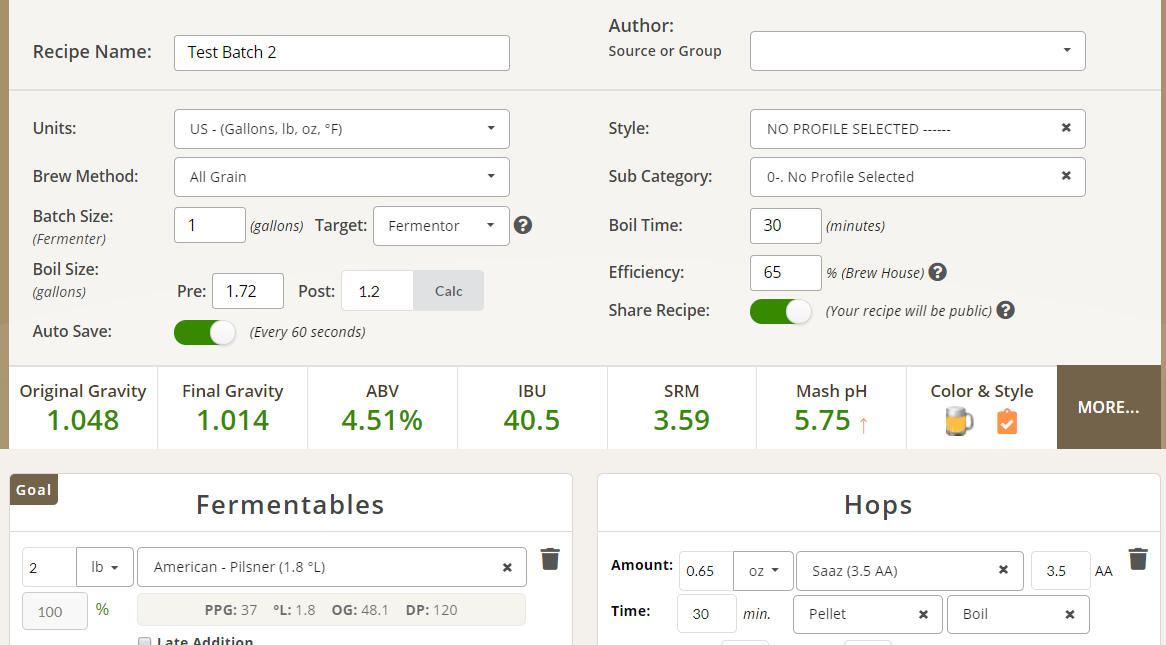Image resolution: width=1166 pixels, height=645 pixels.
Task: Toggle the Auto Save switch
Action: click(x=205, y=332)
